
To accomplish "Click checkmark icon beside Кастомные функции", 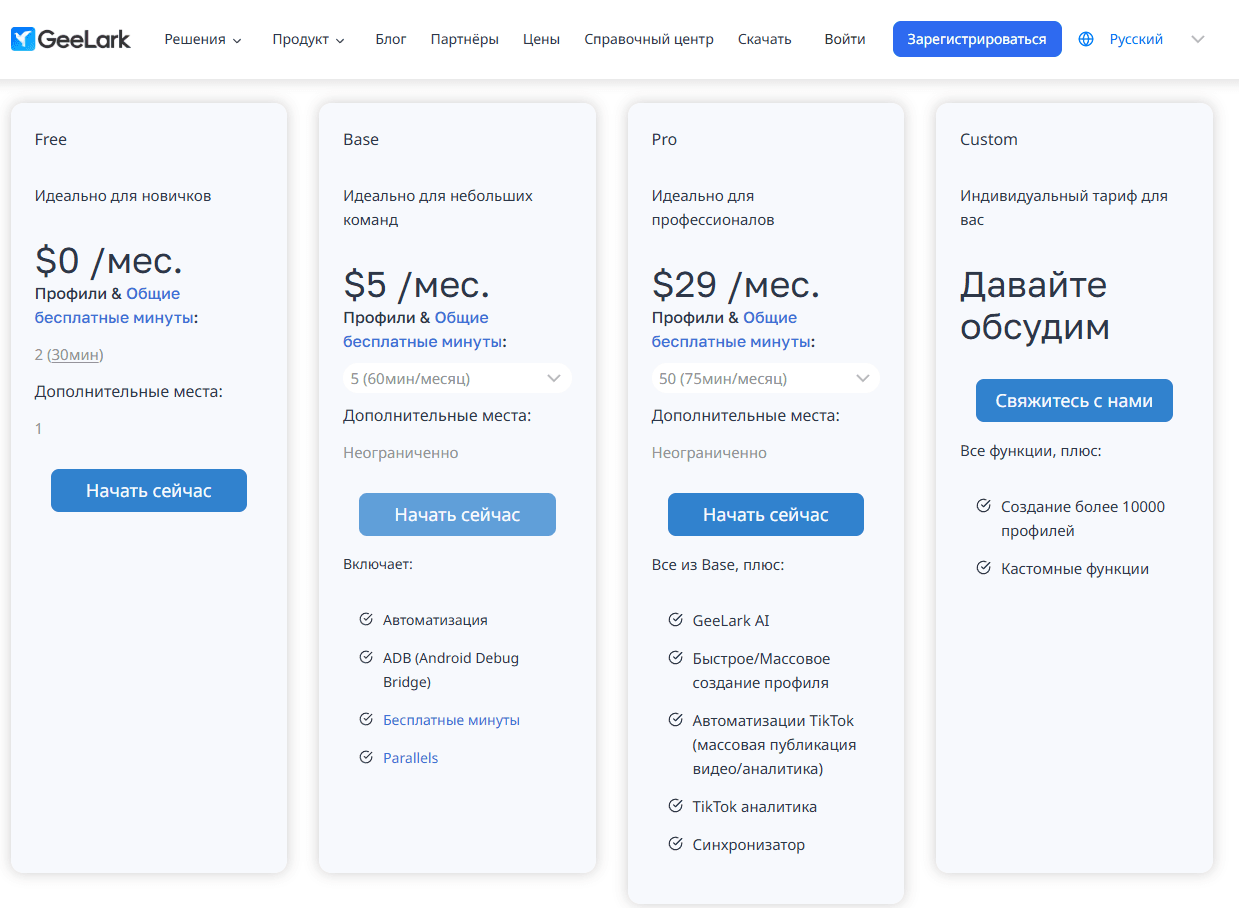I will (x=984, y=569).
